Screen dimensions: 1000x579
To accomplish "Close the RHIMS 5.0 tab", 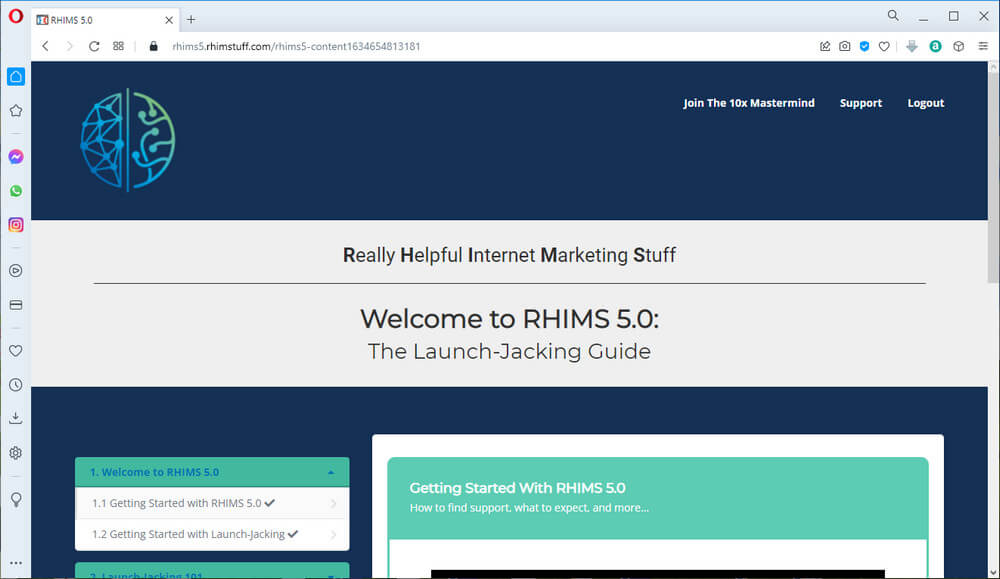I will click(x=169, y=20).
